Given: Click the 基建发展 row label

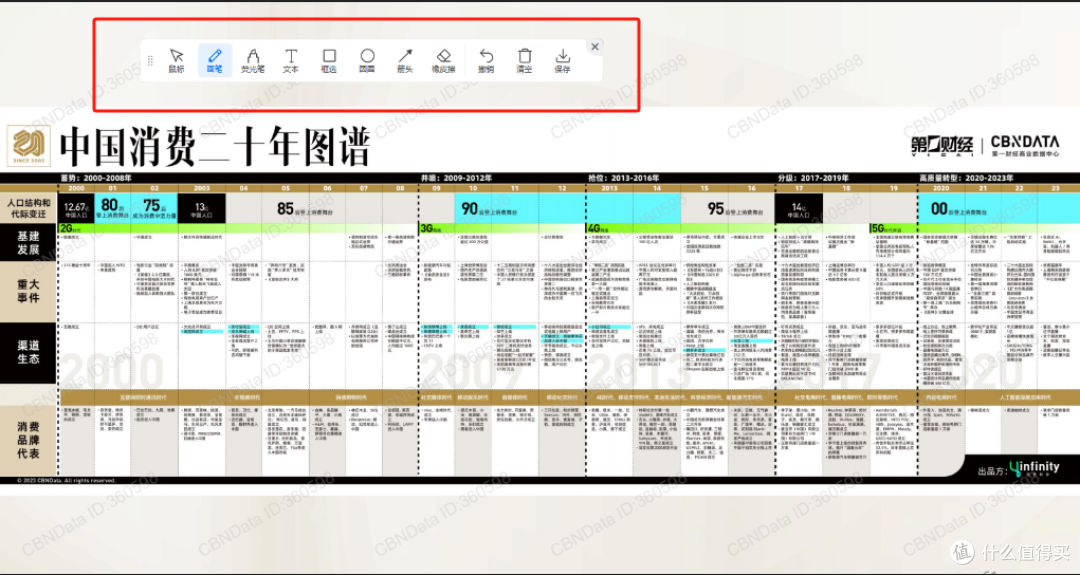Looking at the screenshot, I should pos(28,242).
